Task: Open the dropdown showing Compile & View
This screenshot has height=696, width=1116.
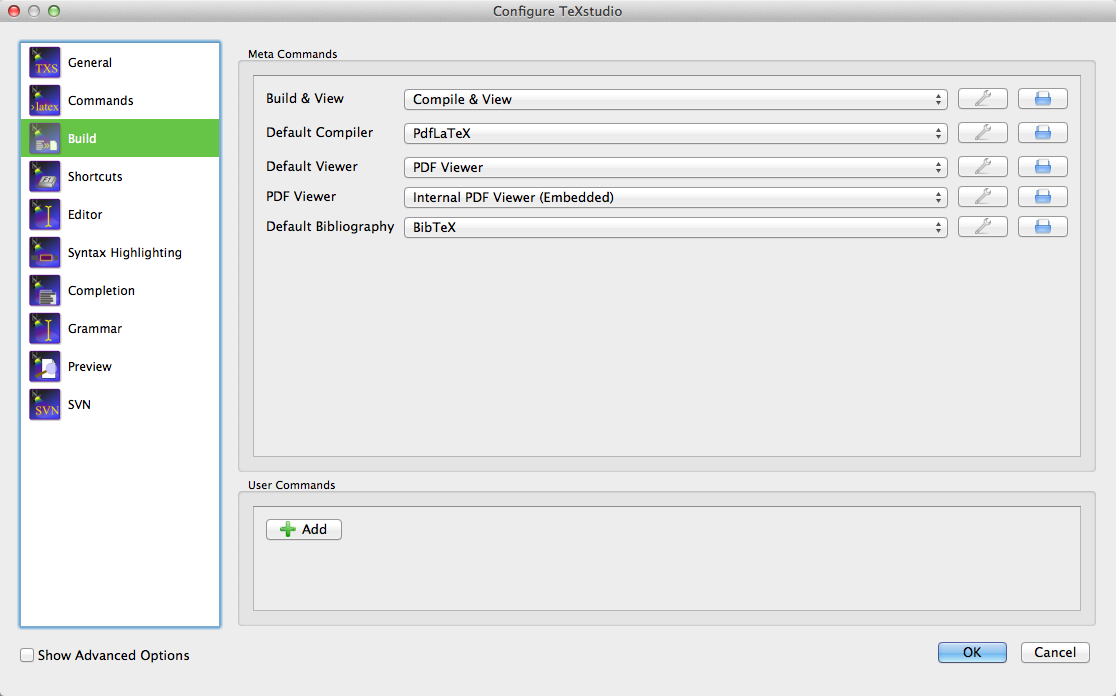Action: [x=675, y=100]
